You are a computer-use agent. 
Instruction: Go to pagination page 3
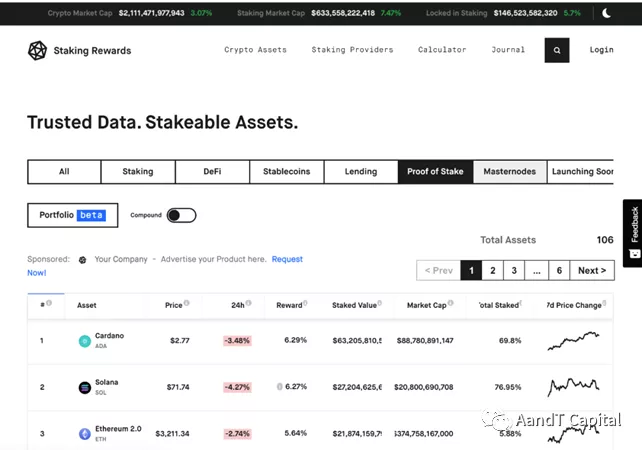[x=514, y=271]
